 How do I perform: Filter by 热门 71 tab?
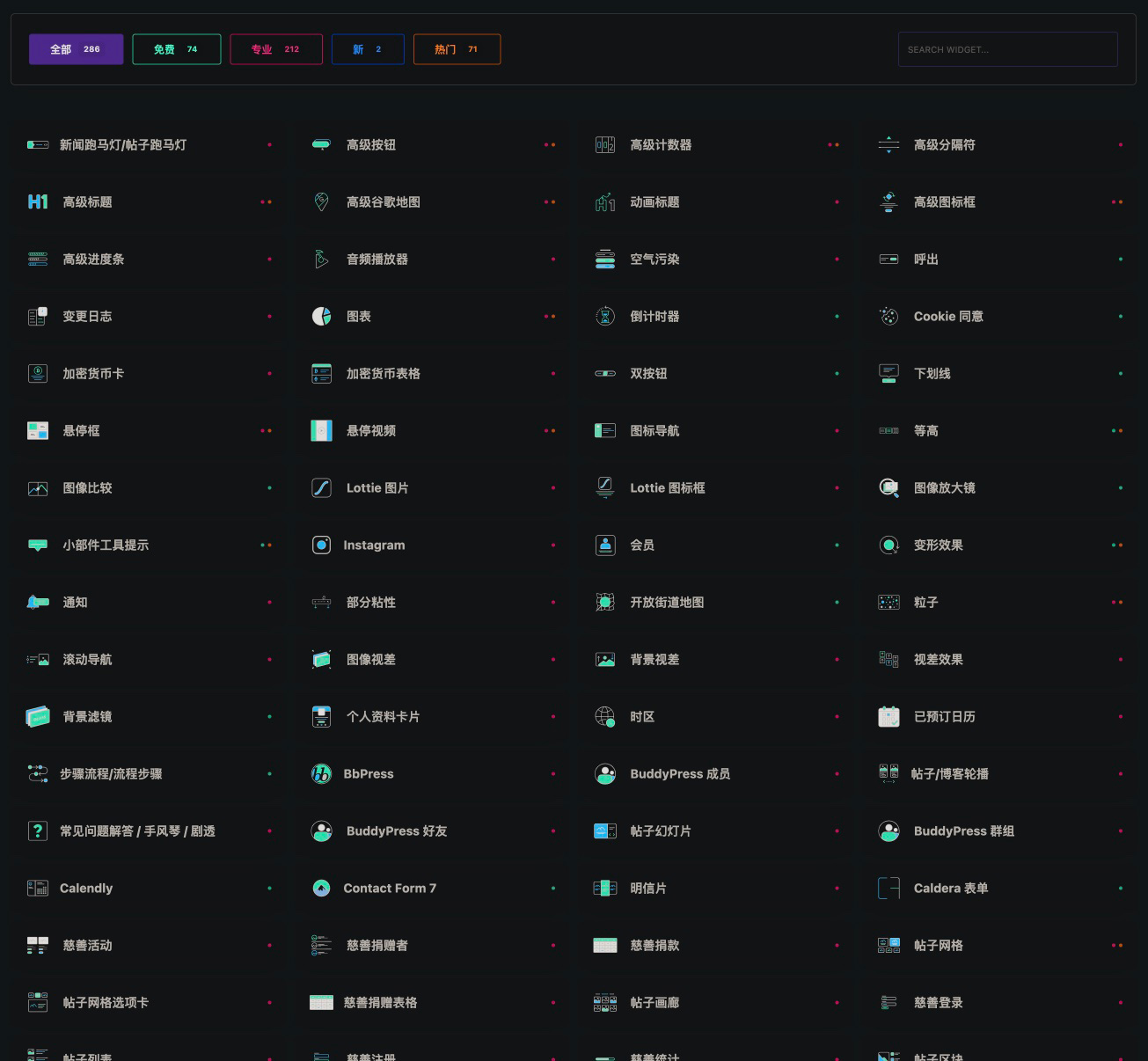(x=457, y=49)
